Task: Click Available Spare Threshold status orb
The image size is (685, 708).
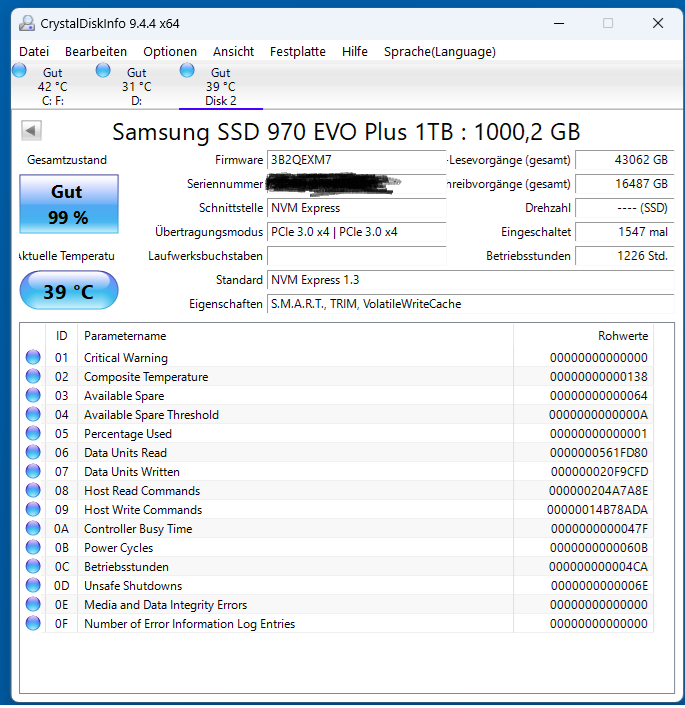Action: (33, 414)
